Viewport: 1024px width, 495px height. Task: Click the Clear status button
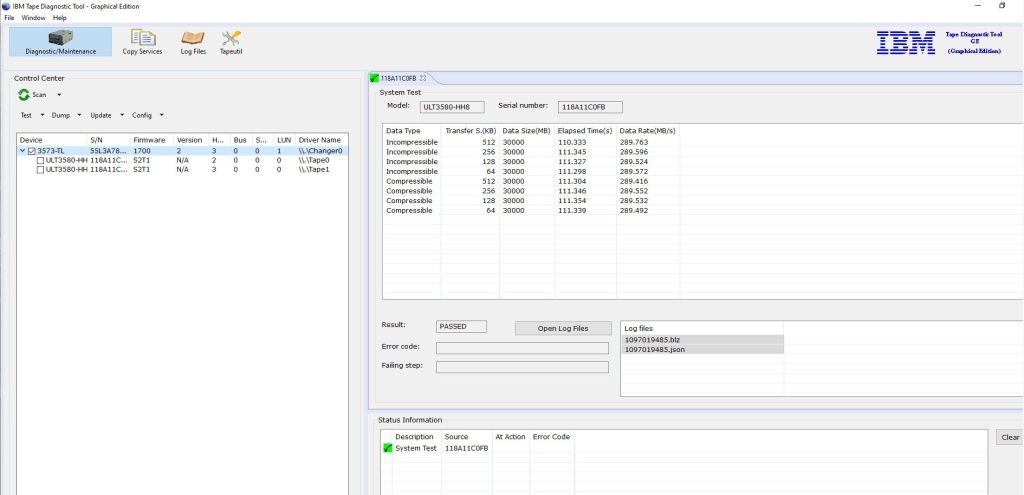tap(1010, 438)
